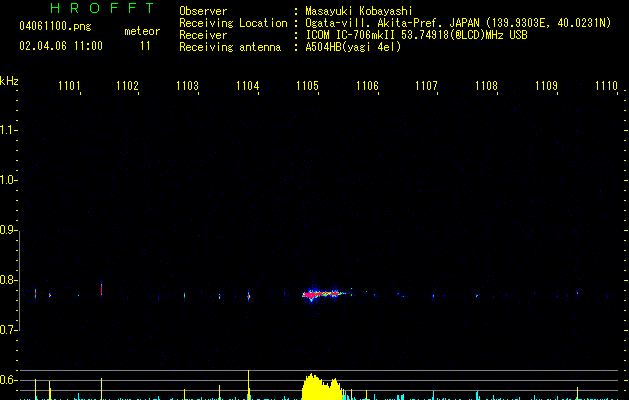Click the tall yellow spike at 1104

249,385
